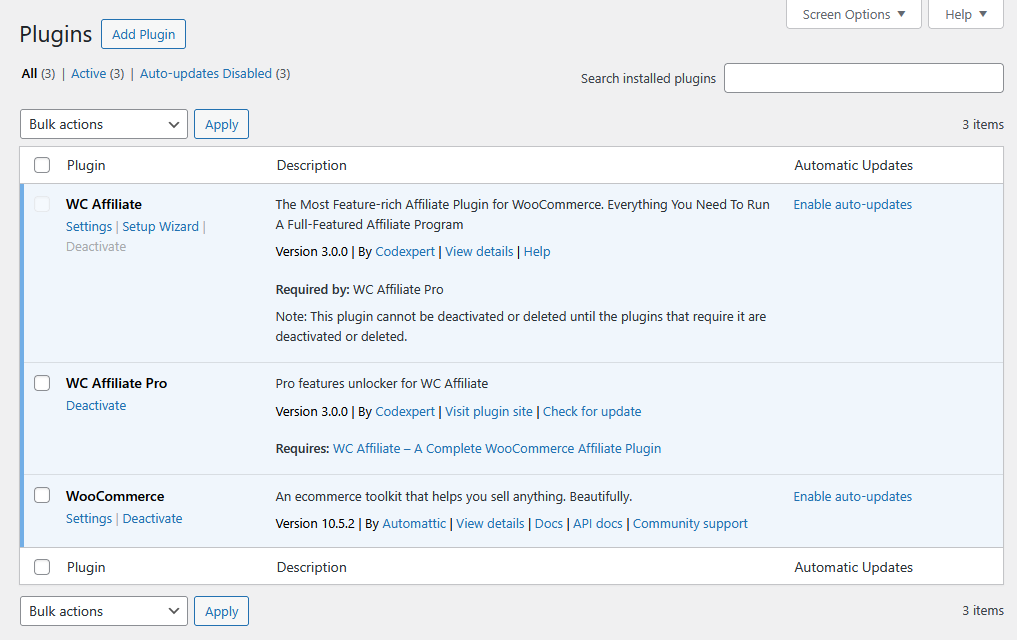
Task: Focus the Search installed plugins field
Action: [x=863, y=78]
